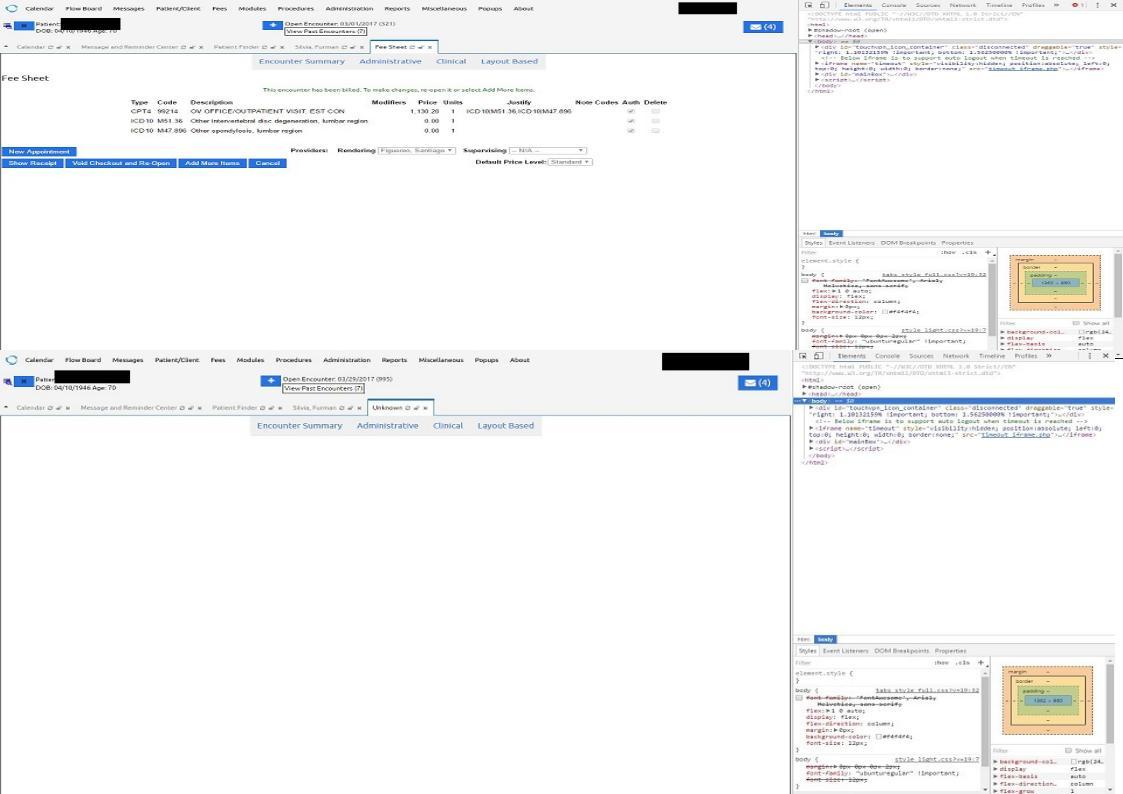Image resolution: width=1123 pixels, height=794 pixels.
Task: Toggle DevTools device toolbar icon, lower screenshot
Action: pyautogui.click(x=818, y=356)
